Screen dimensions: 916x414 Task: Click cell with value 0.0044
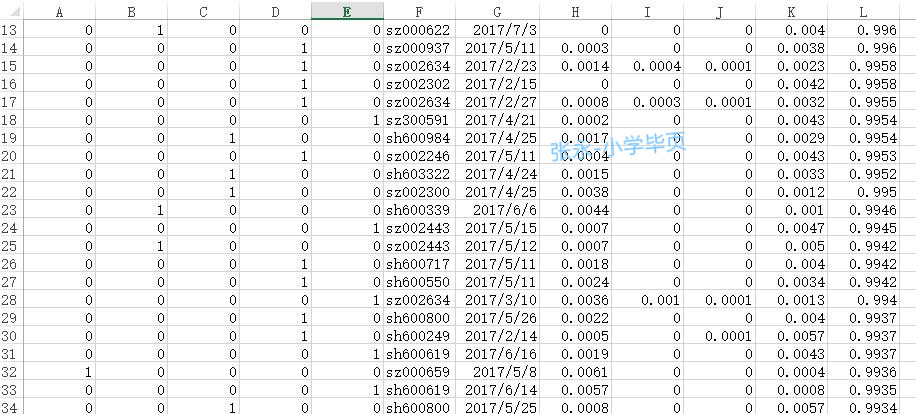click(575, 210)
